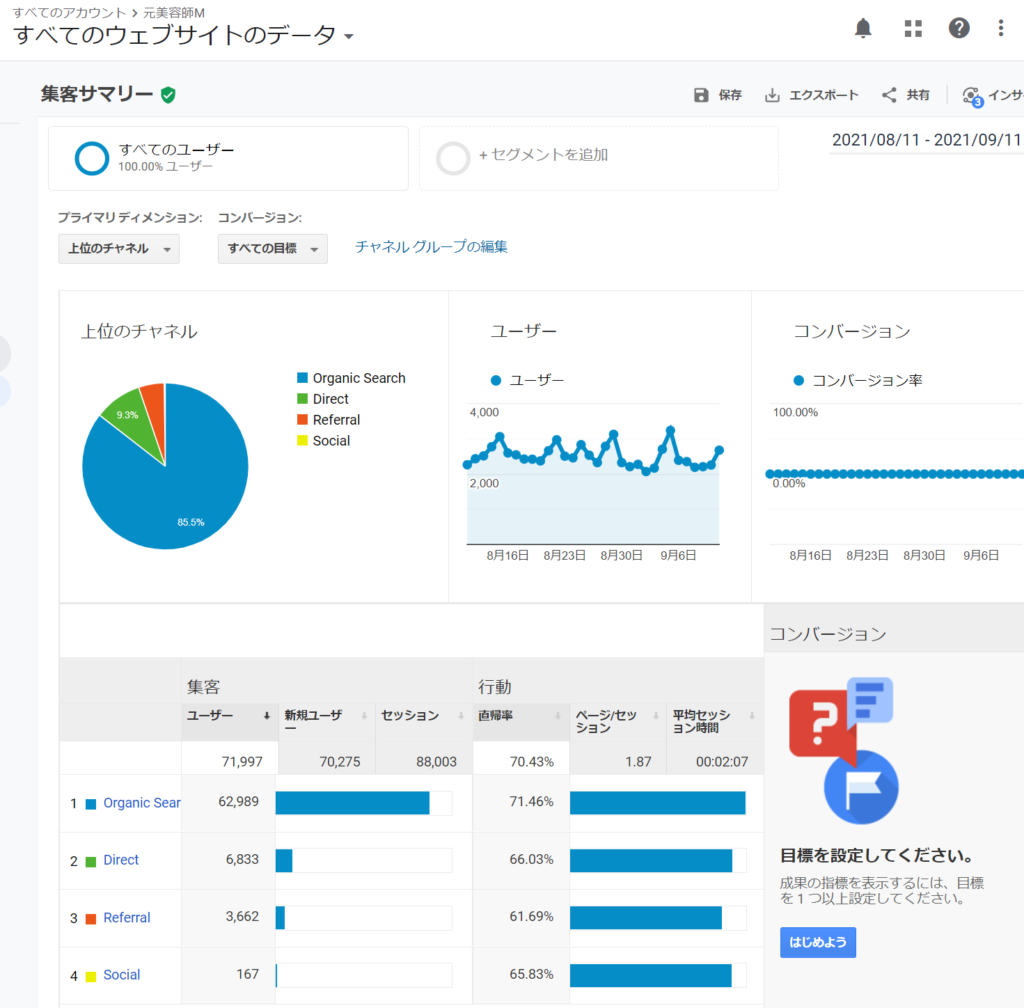Click the チャネル グループの編集 link

coord(431,247)
